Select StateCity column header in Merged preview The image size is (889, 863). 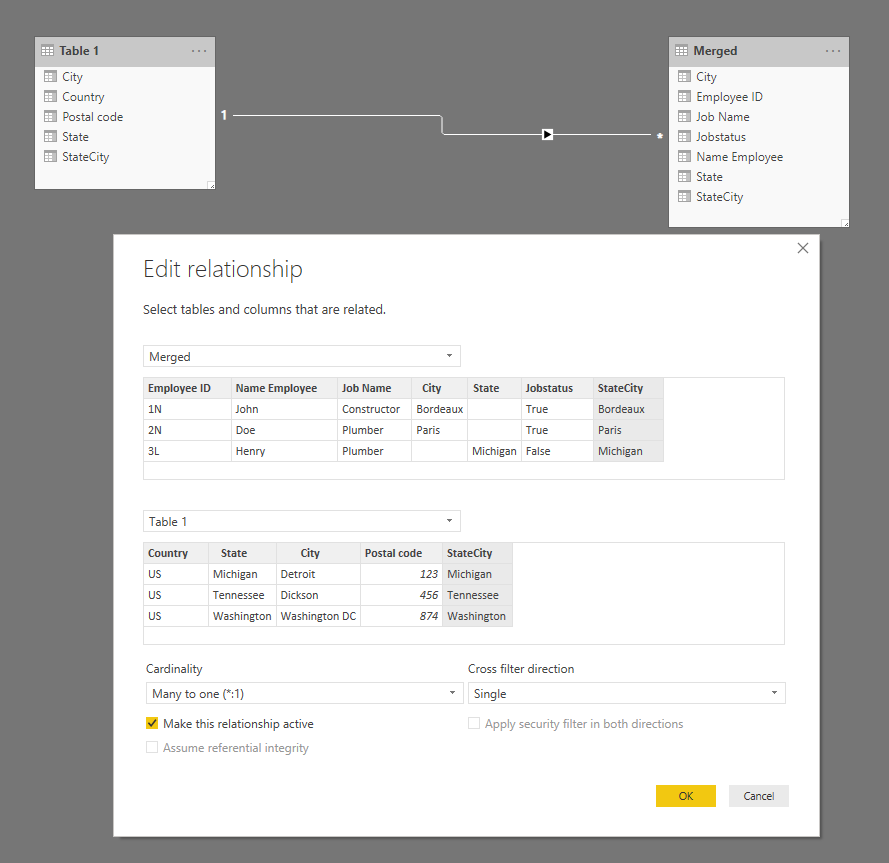click(628, 388)
